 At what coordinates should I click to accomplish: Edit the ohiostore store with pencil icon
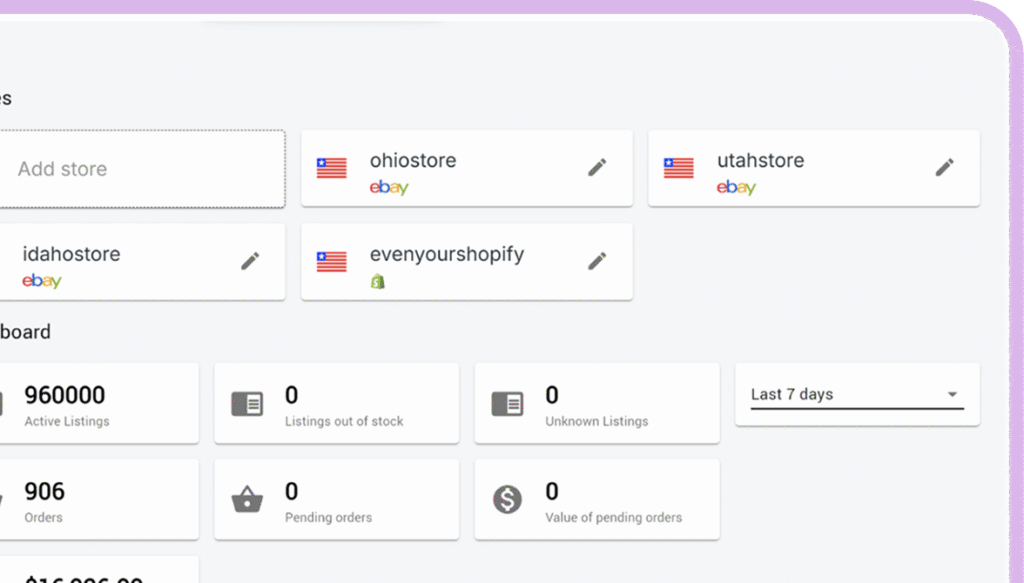click(x=597, y=168)
